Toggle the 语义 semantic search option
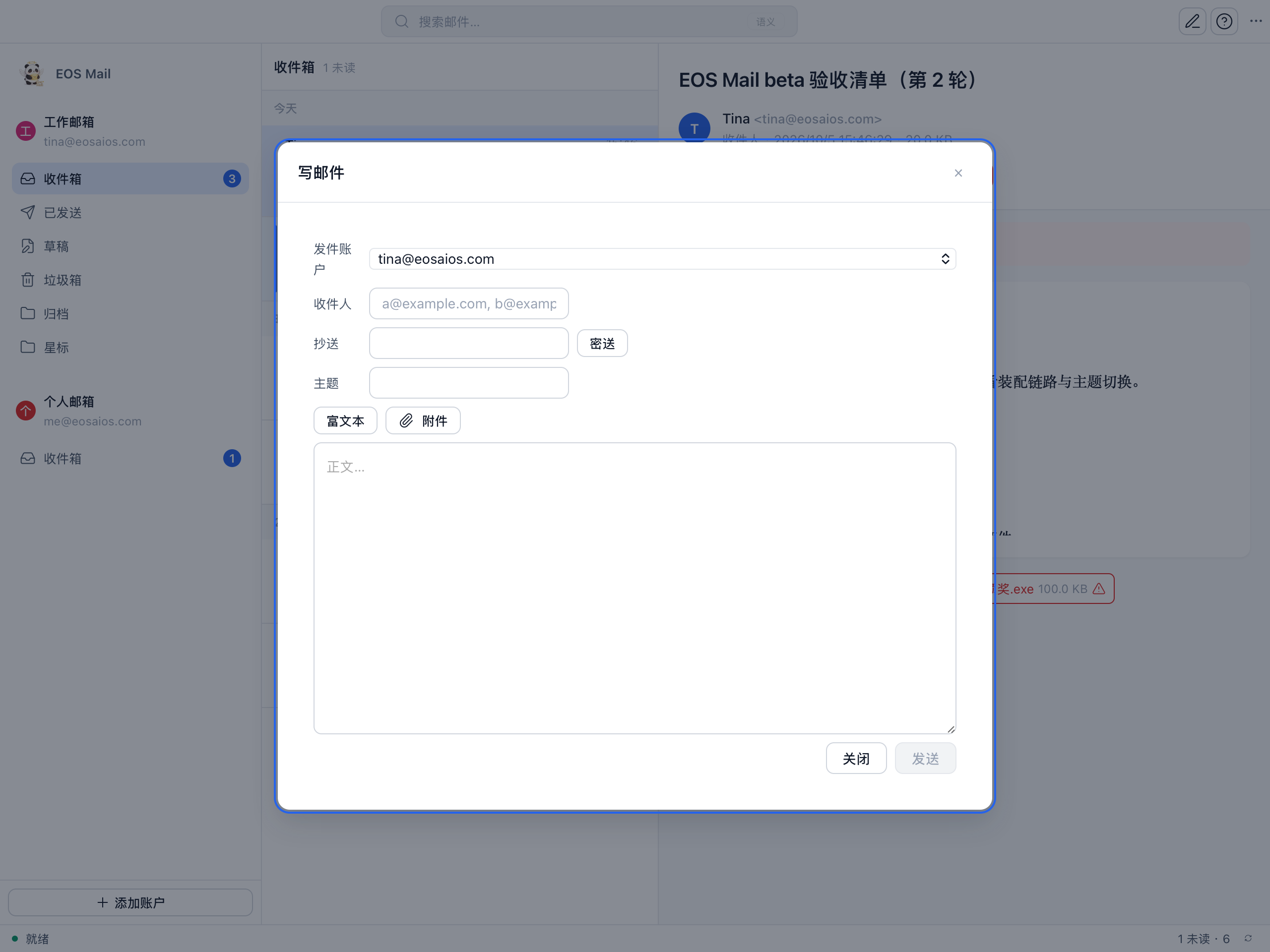Viewport: 1270px width, 952px height. (x=765, y=22)
